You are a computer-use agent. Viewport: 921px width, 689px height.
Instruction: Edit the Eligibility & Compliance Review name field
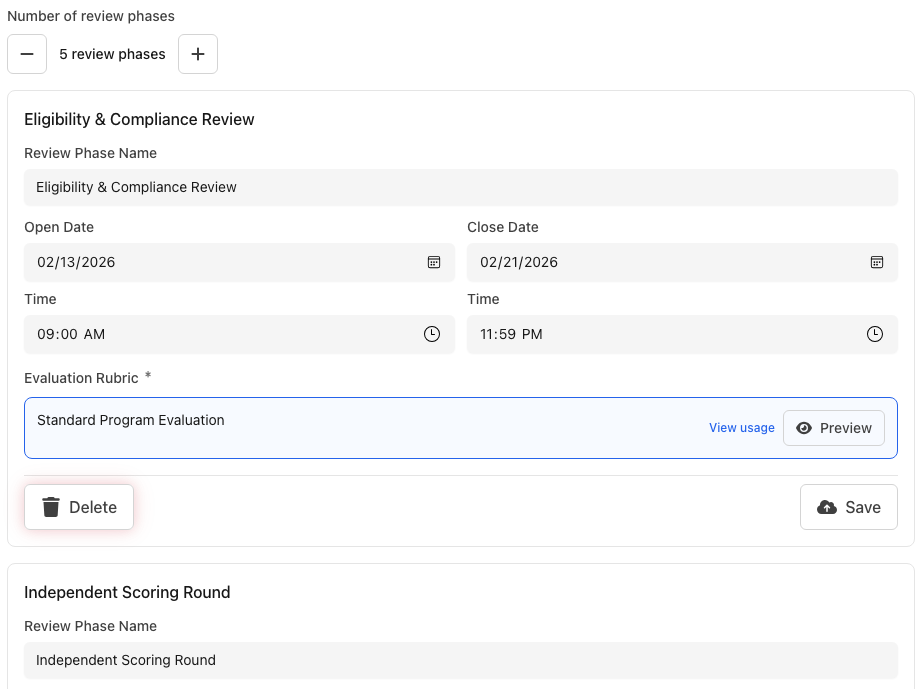pos(300,187)
